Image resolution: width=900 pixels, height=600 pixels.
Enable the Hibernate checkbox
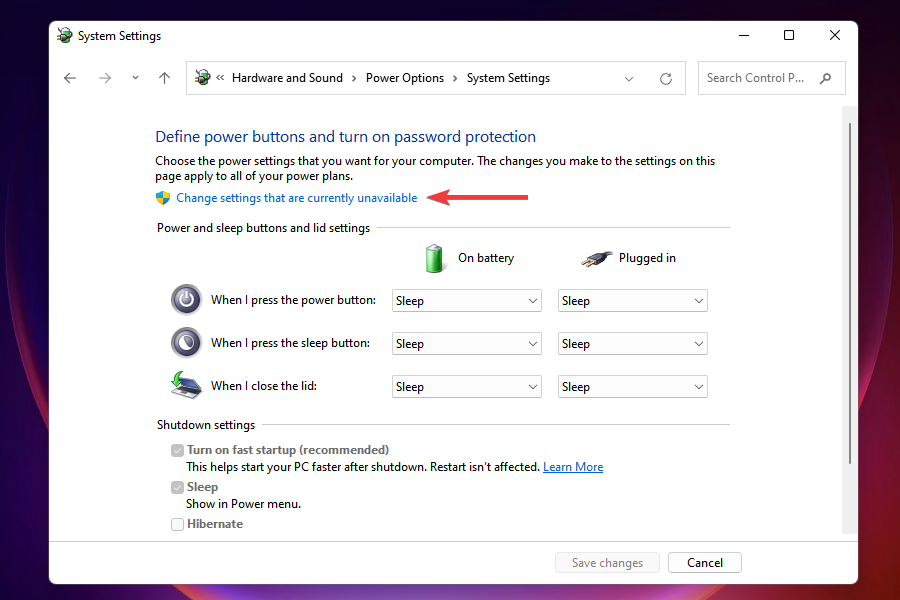tap(177, 524)
